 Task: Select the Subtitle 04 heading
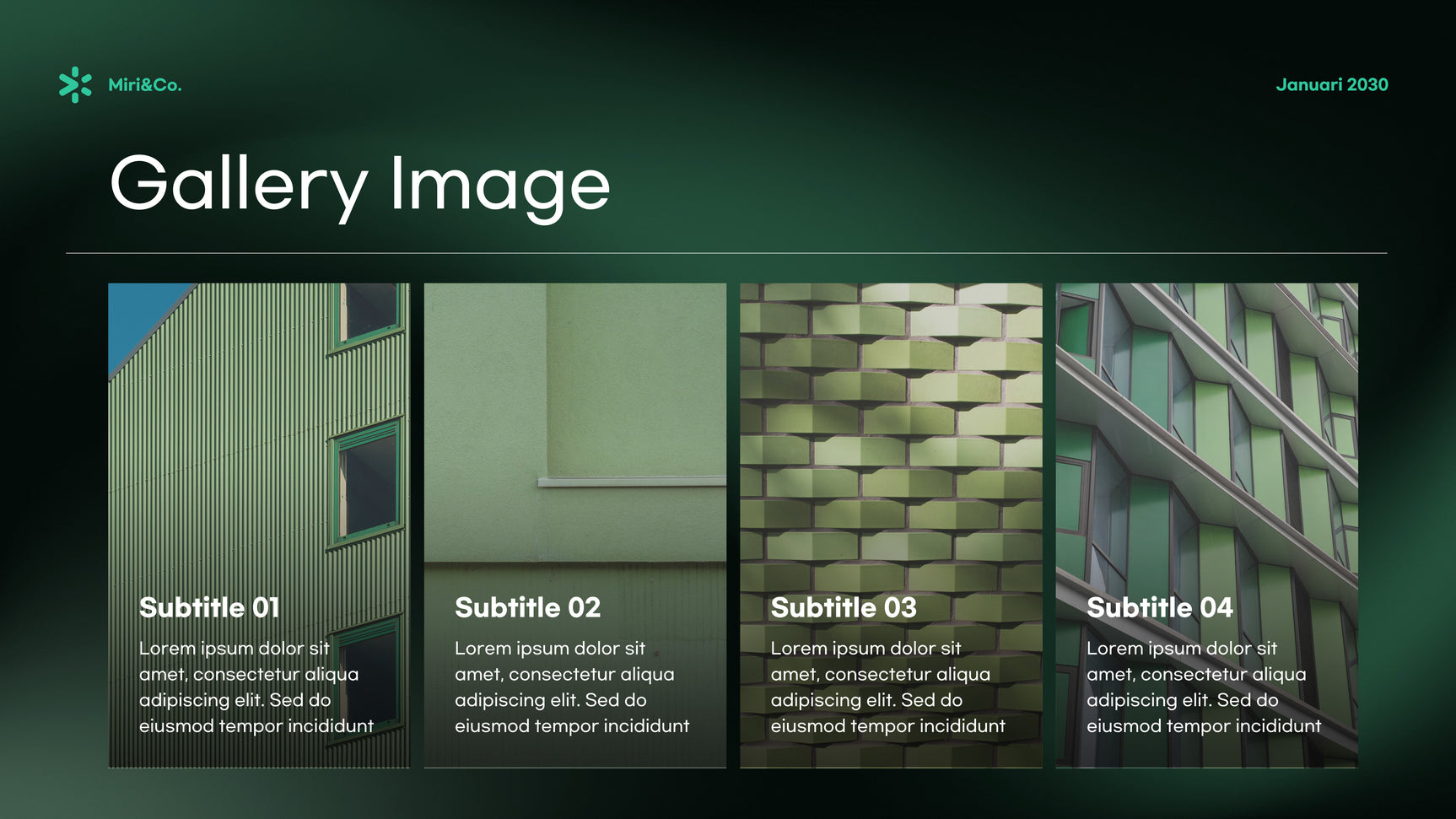click(x=1160, y=607)
